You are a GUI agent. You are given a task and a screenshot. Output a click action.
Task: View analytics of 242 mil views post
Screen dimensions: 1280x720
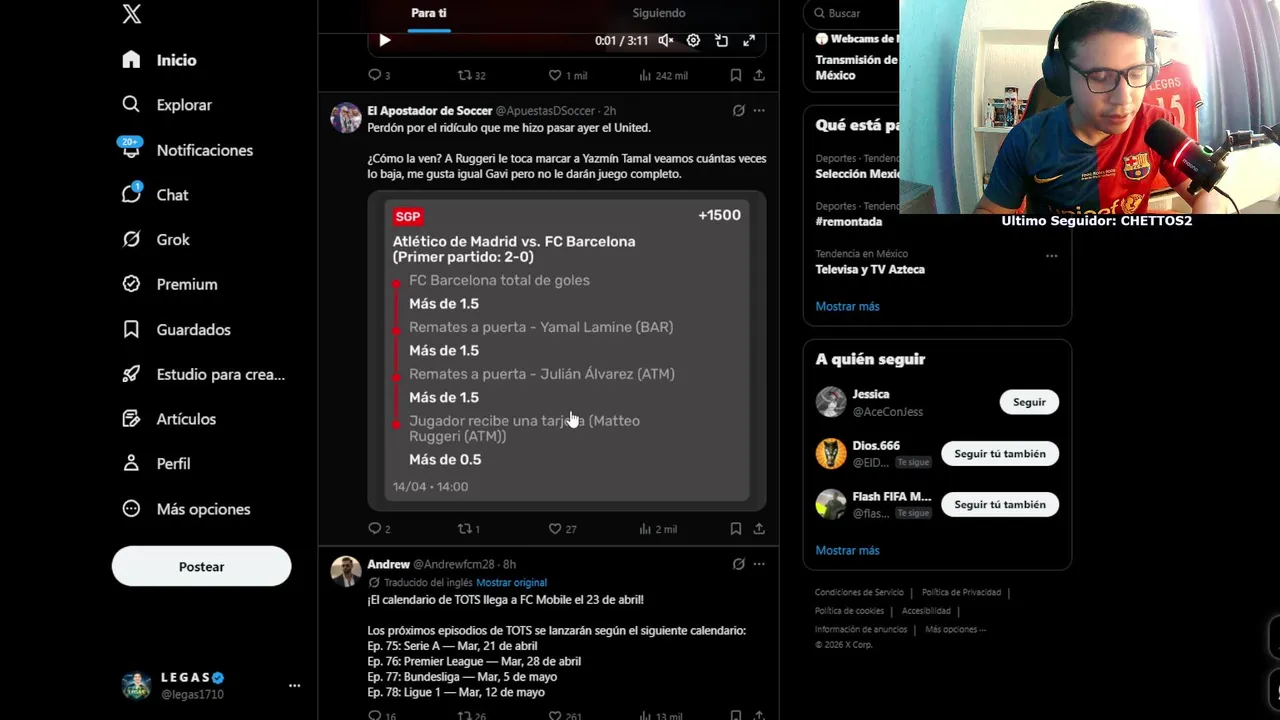click(x=663, y=75)
